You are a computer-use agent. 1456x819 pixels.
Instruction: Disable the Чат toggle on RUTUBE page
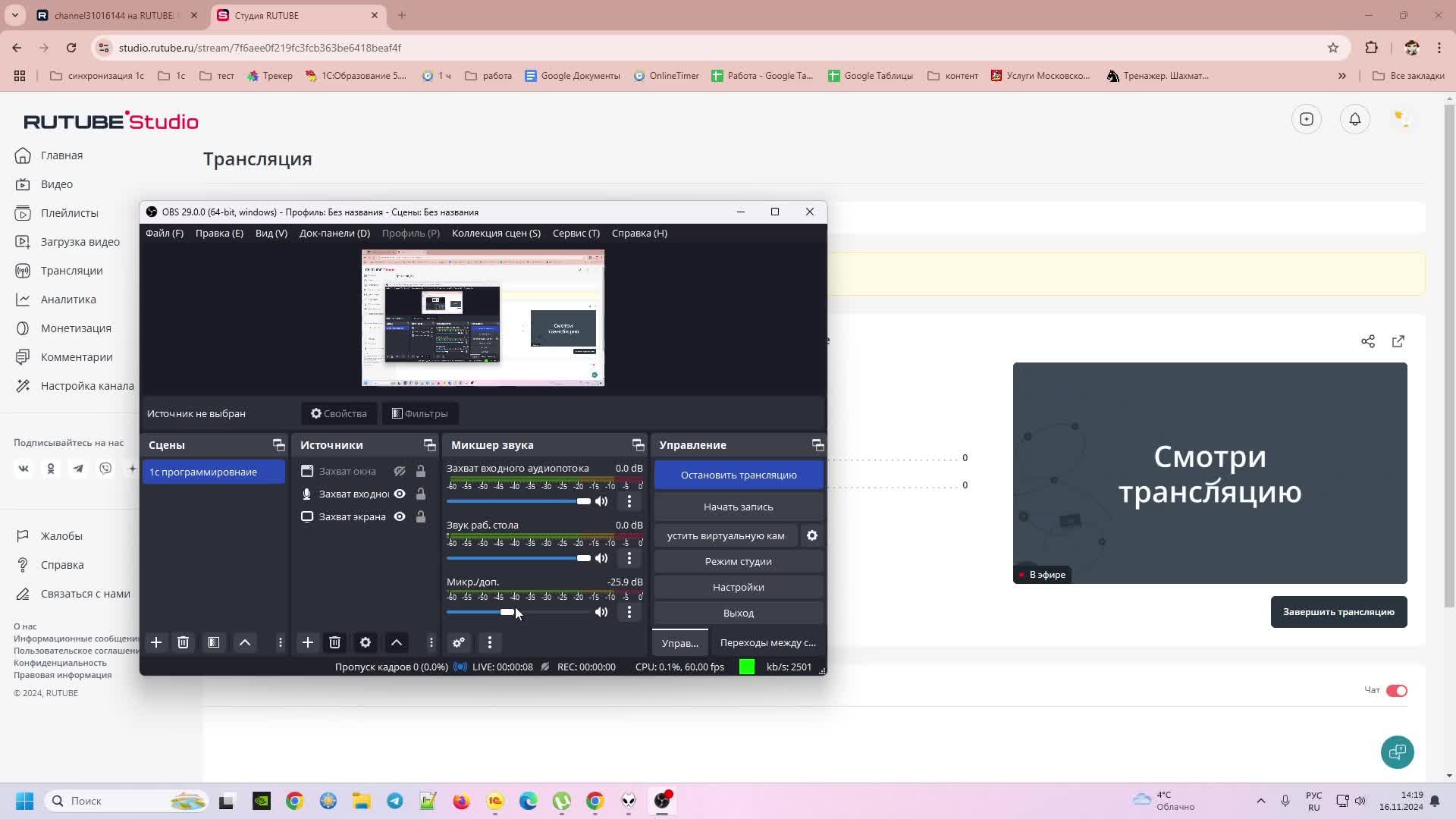(x=1397, y=690)
